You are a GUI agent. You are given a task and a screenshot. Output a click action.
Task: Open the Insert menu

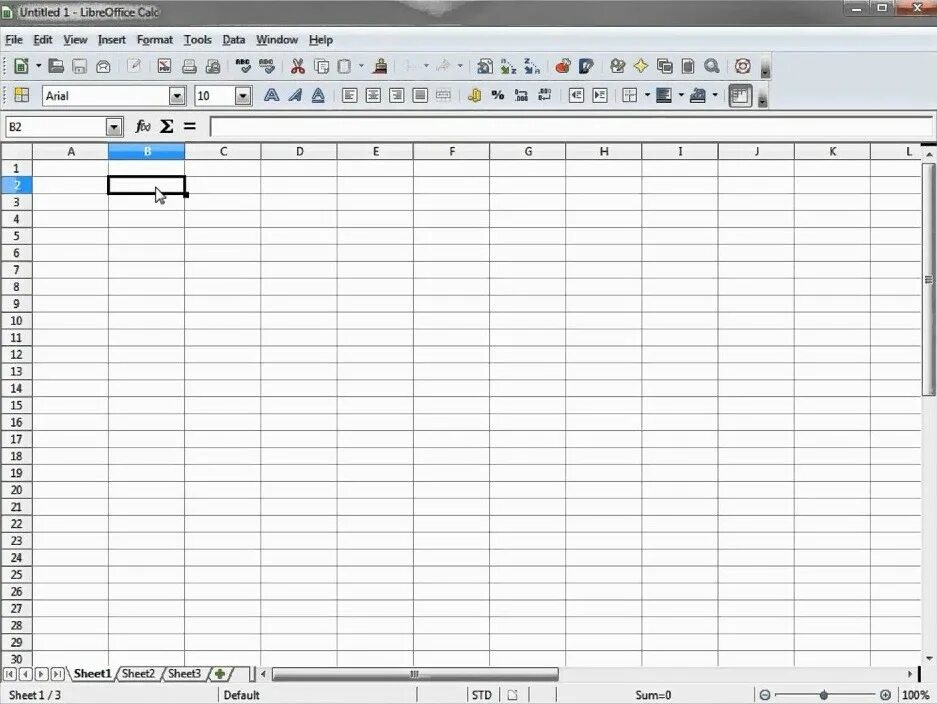click(112, 40)
